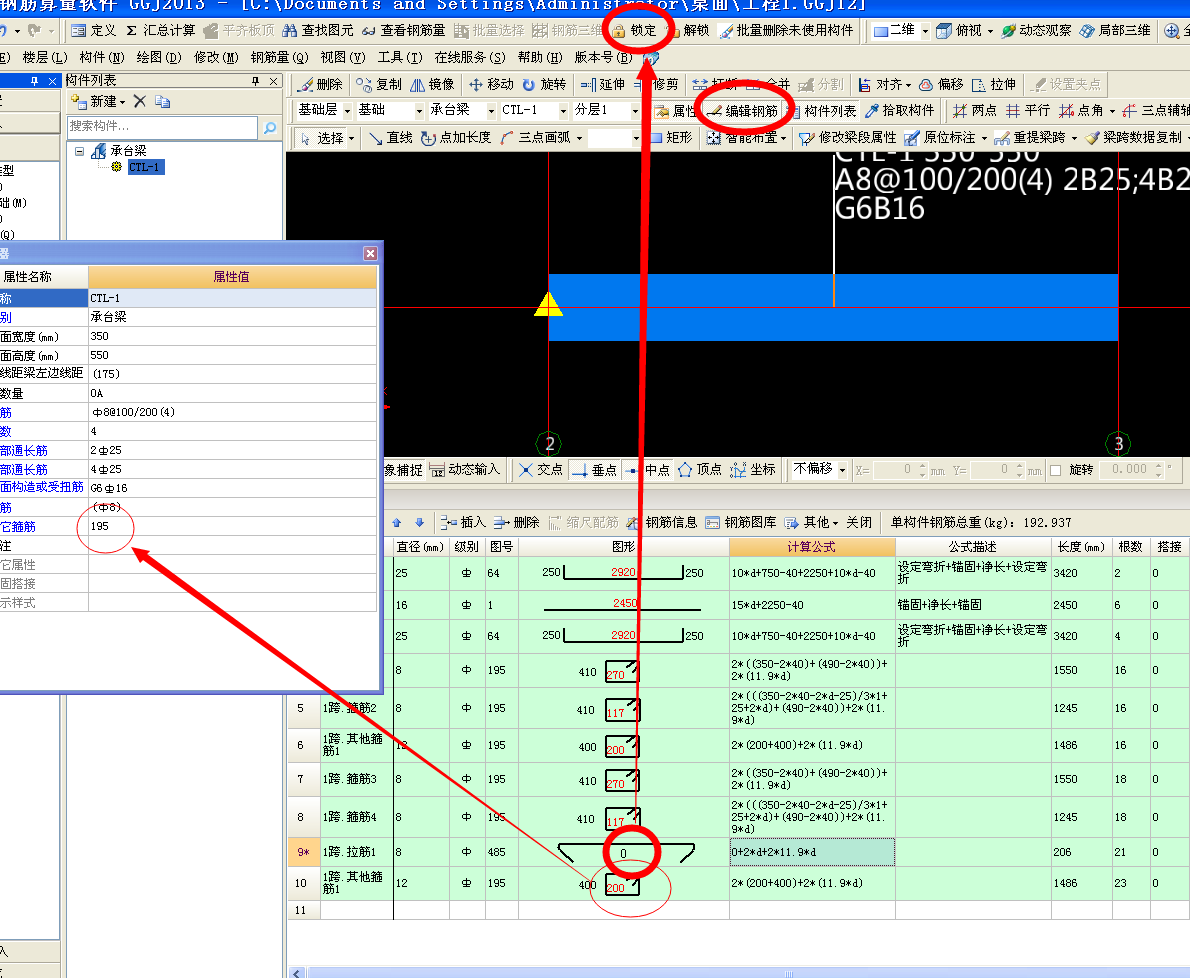Move rebar row down with blue arrow
The width and height of the screenshot is (1190, 978).
pos(420,523)
